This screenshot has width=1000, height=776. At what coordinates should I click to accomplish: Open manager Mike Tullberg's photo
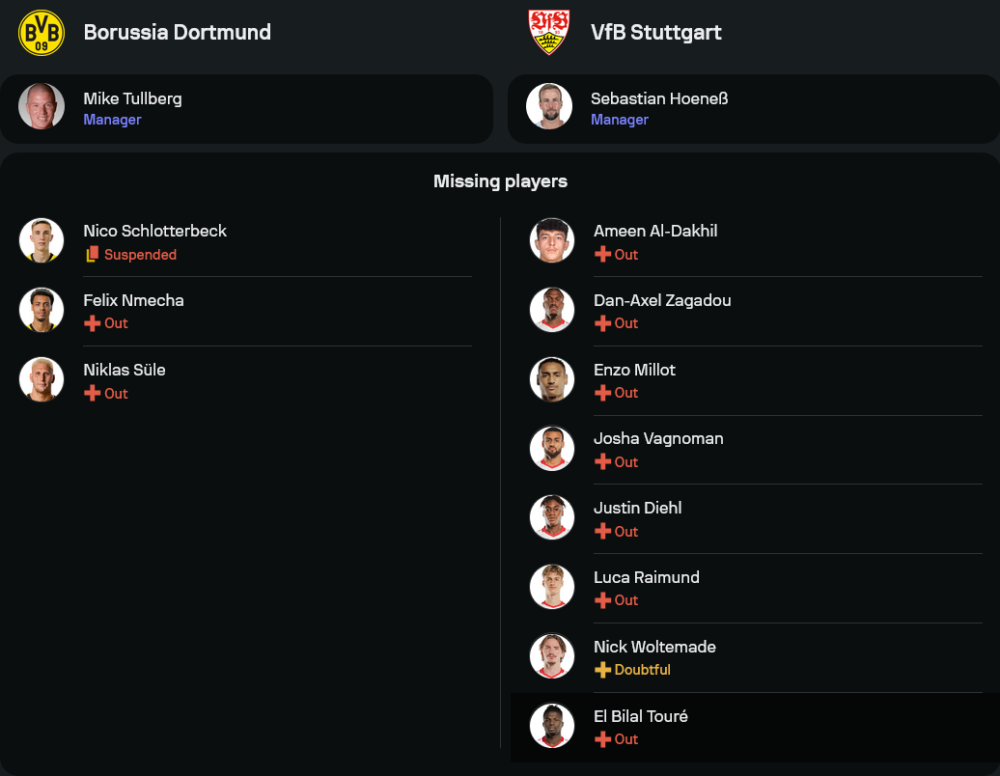coord(41,107)
